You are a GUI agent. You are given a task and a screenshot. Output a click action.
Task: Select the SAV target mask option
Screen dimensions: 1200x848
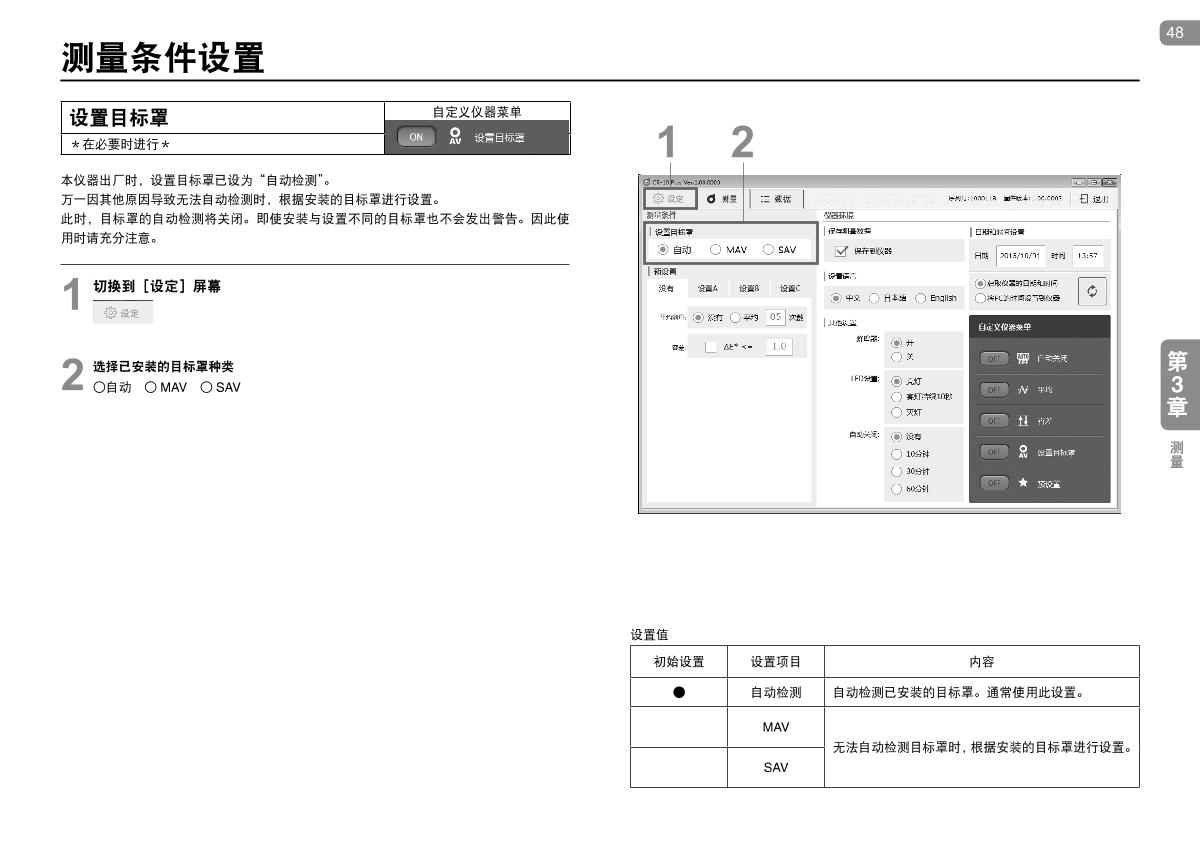point(768,250)
